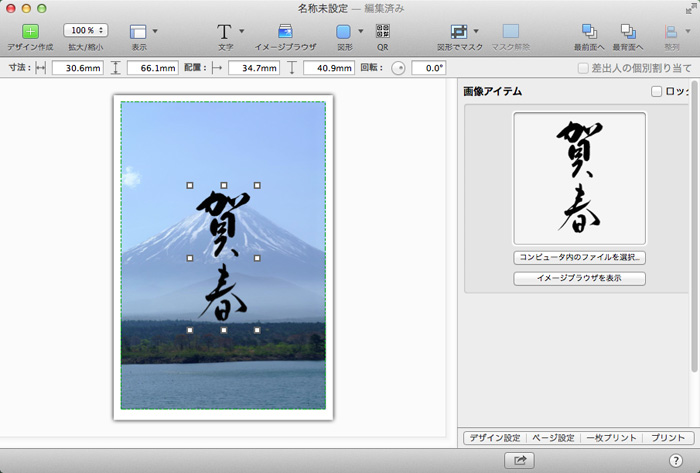Click the help question mark button
Screen dimensions: 700x473
[x=675, y=459]
